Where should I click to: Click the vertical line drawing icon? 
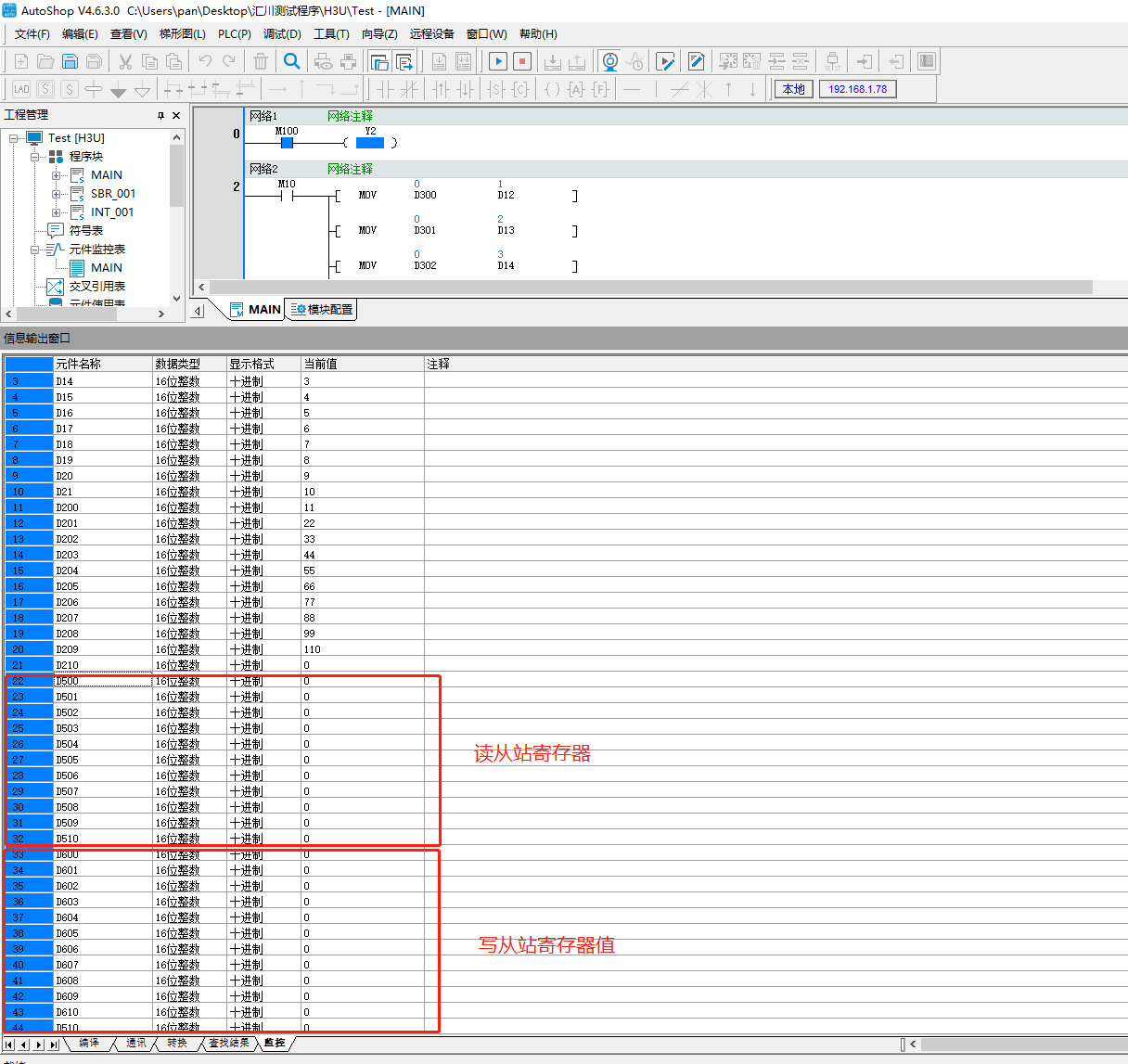coord(656,89)
